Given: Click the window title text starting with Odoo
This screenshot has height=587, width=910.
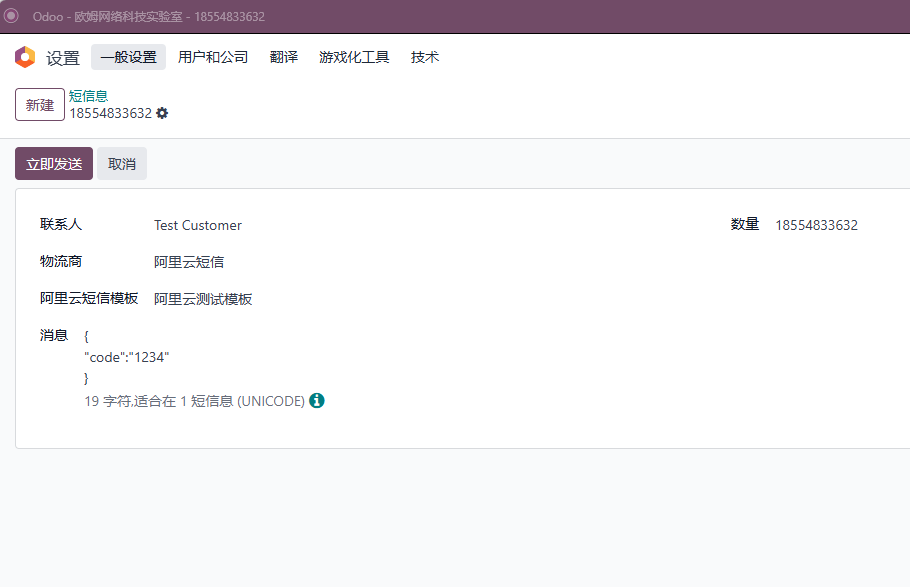Looking at the screenshot, I should pyautogui.click(x=149, y=16).
